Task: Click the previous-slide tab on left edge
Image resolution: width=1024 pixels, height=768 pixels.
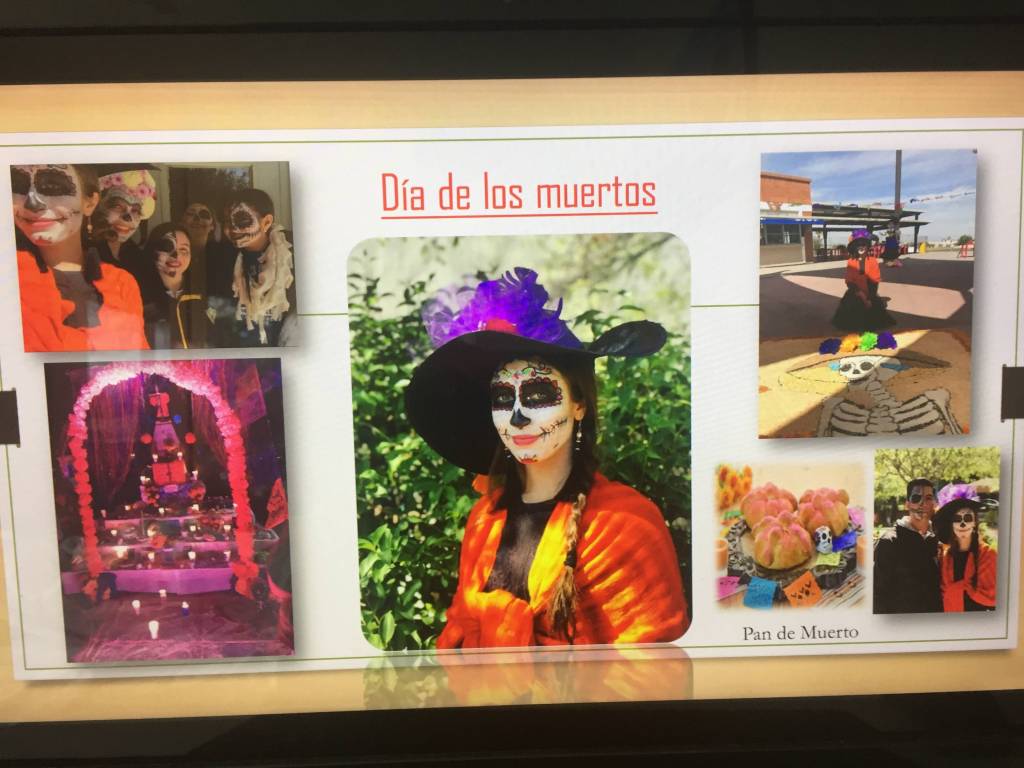Action: 9,416
